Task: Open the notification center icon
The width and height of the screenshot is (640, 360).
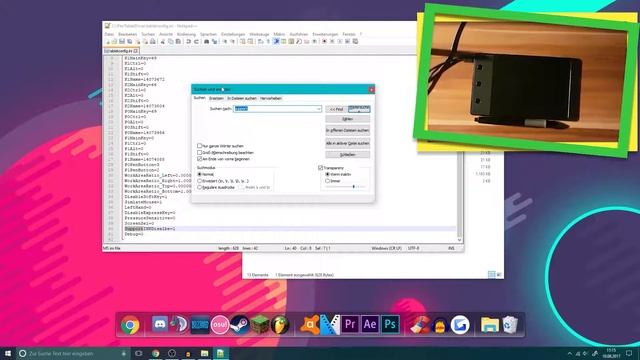Action: pos(629,353)
